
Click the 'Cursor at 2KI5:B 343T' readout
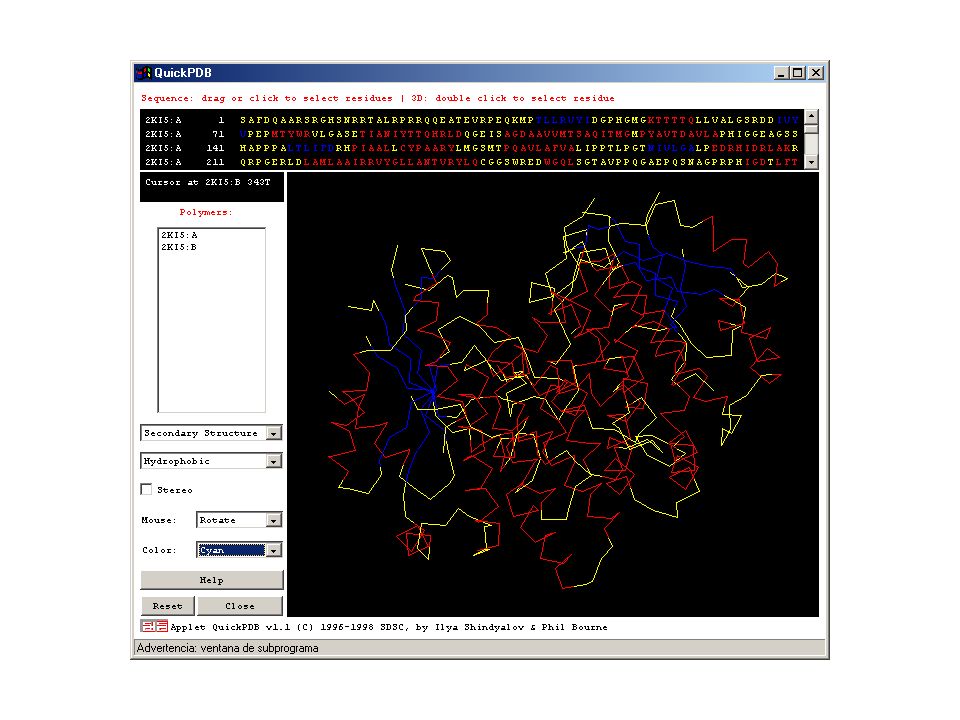coord(208,182)
